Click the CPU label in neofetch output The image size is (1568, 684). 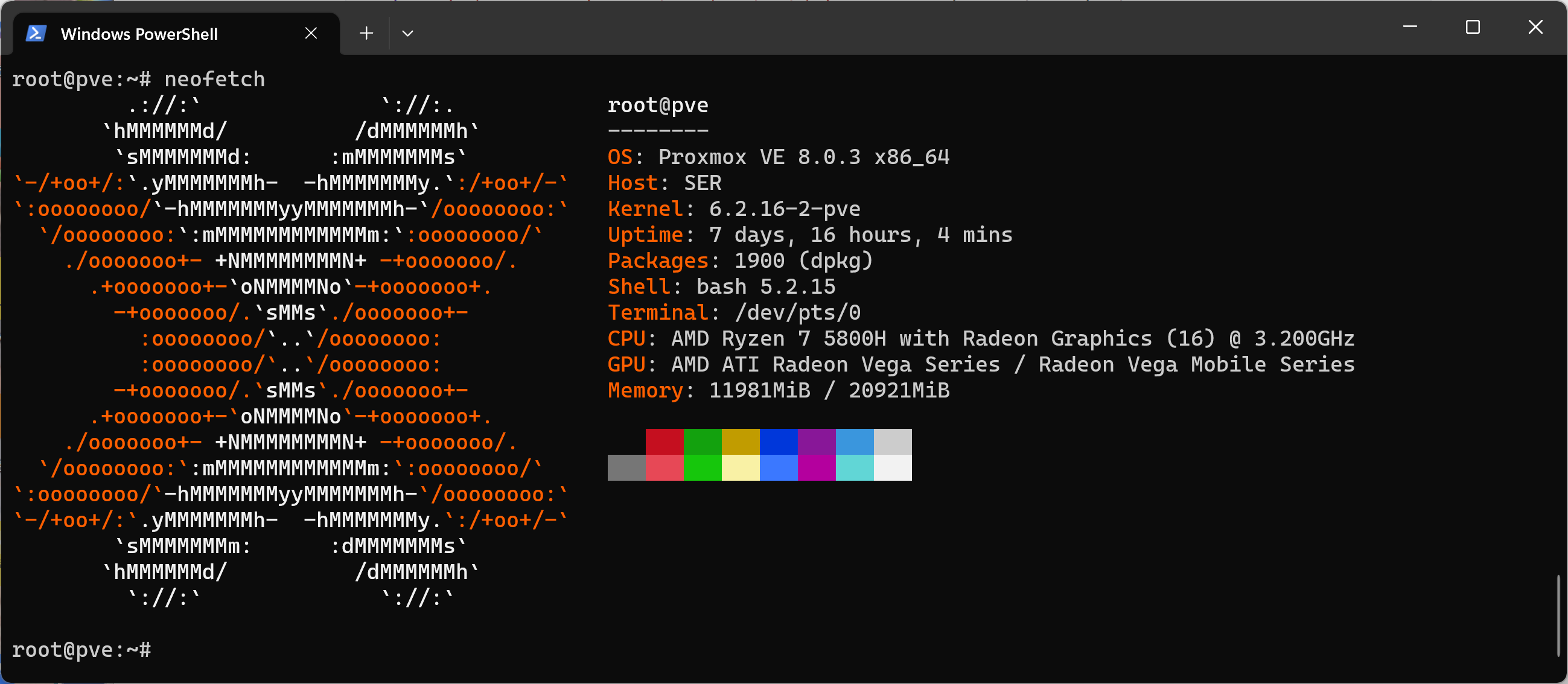[x=626, y=338]
